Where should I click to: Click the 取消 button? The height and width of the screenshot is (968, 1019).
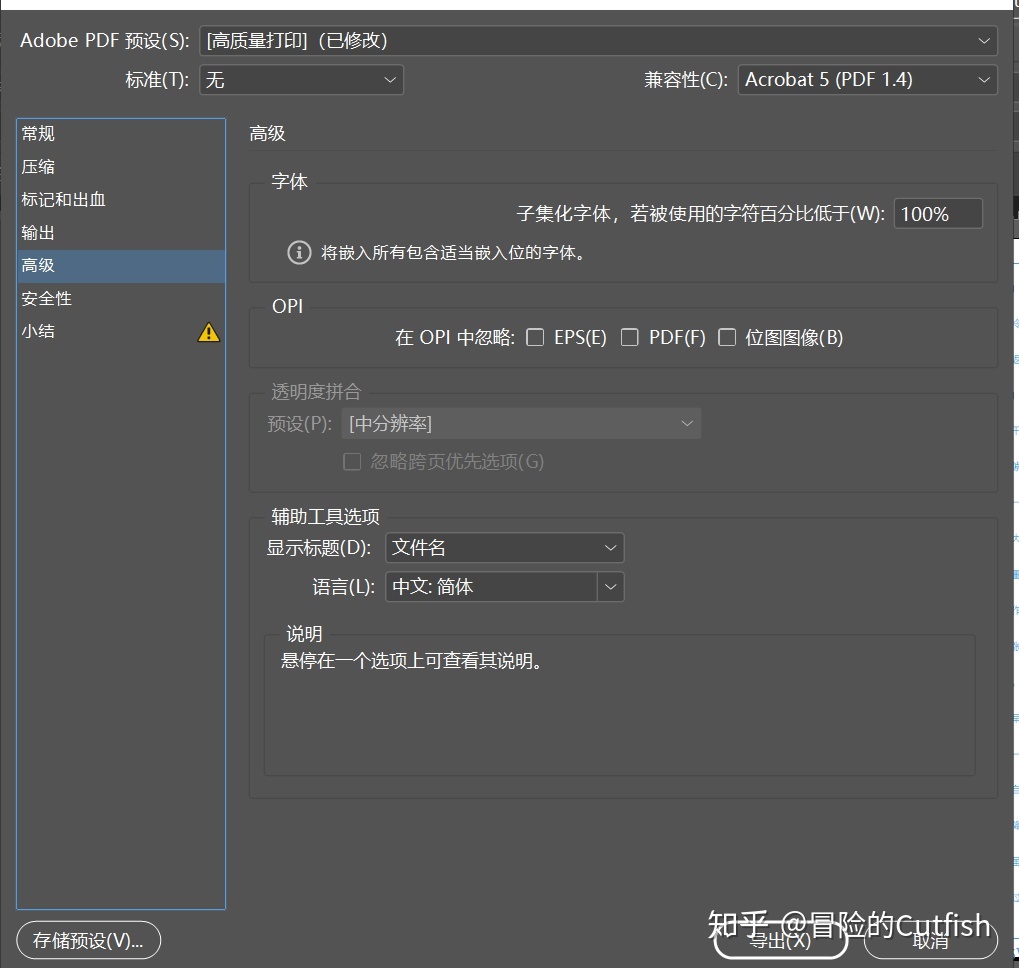coord(931,940)
